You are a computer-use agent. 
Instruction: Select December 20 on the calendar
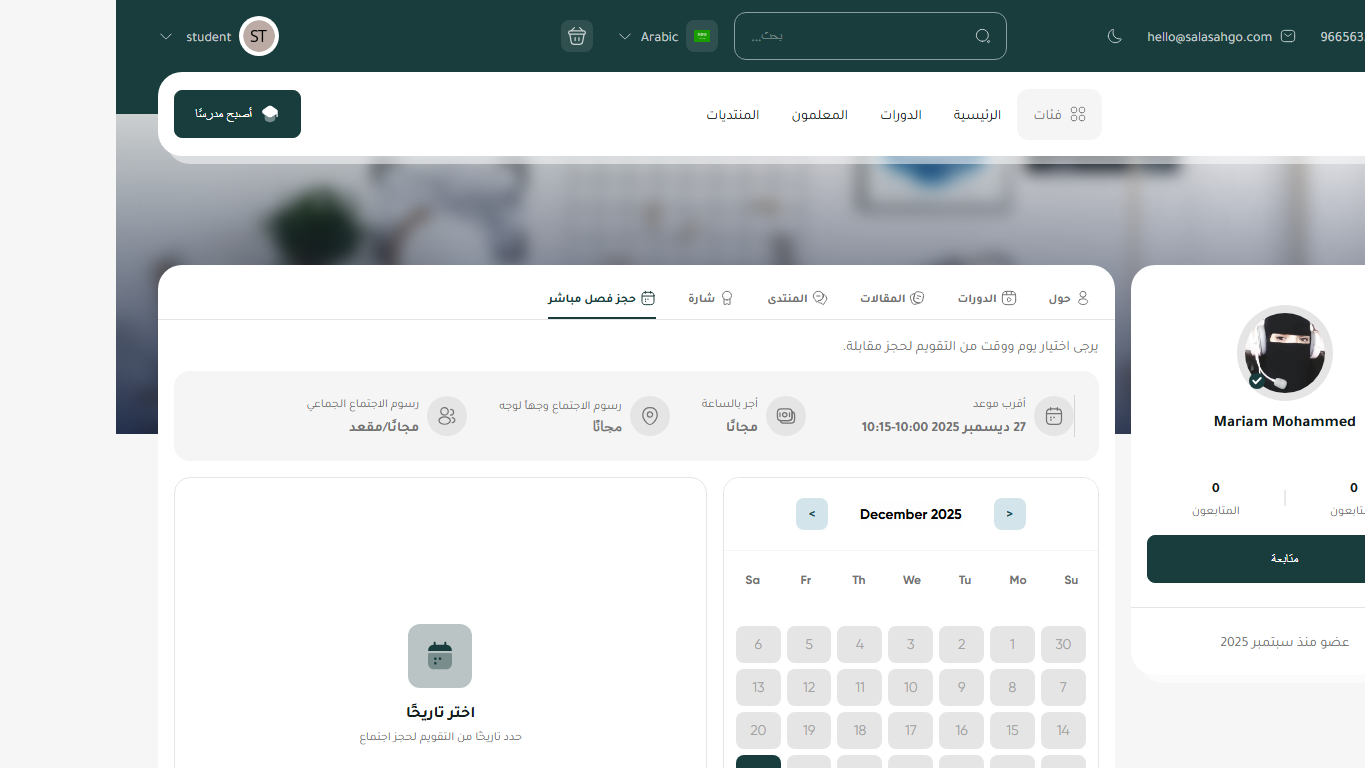[x=758, y=730]
